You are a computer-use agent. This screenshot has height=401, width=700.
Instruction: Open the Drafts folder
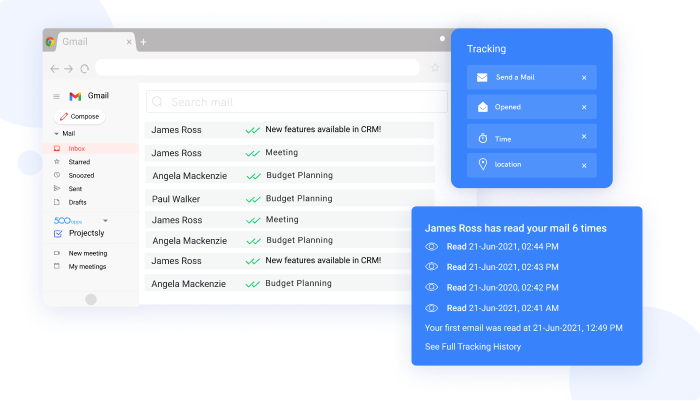[x=77, y=202]
